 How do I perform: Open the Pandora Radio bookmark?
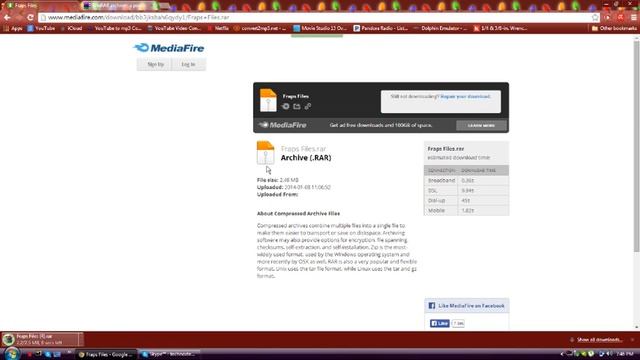point(380,29)
